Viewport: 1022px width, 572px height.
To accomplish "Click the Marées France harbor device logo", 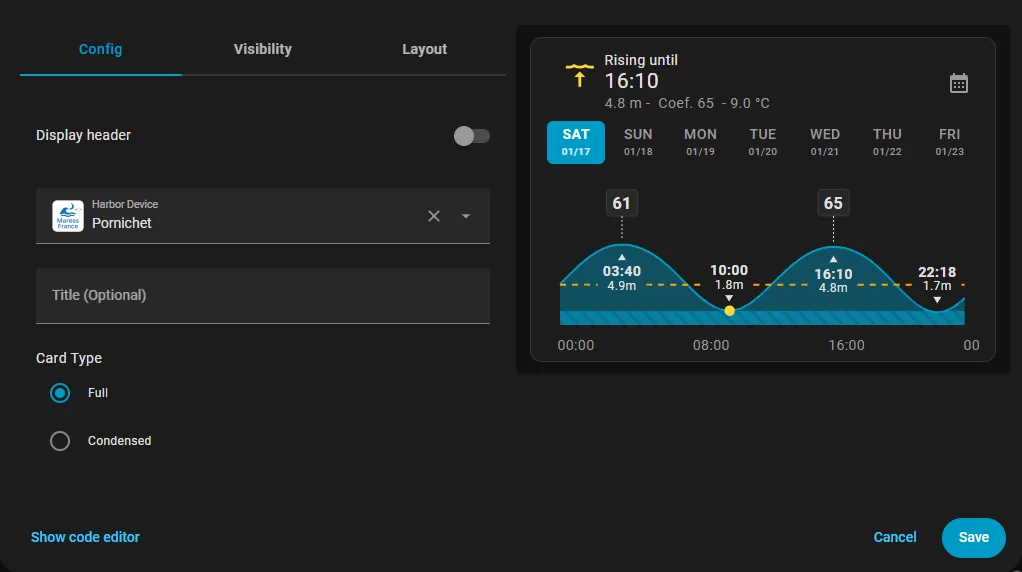I will tap(68, 216).
